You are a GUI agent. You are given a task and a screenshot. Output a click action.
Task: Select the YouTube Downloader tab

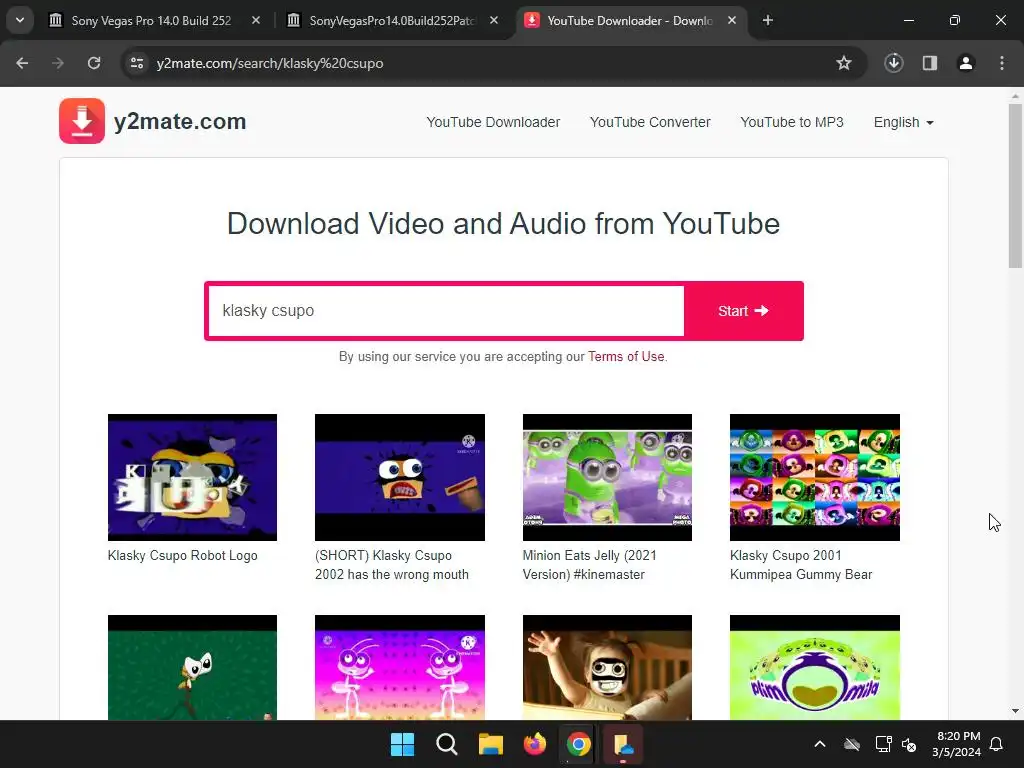tap(630, 20)
